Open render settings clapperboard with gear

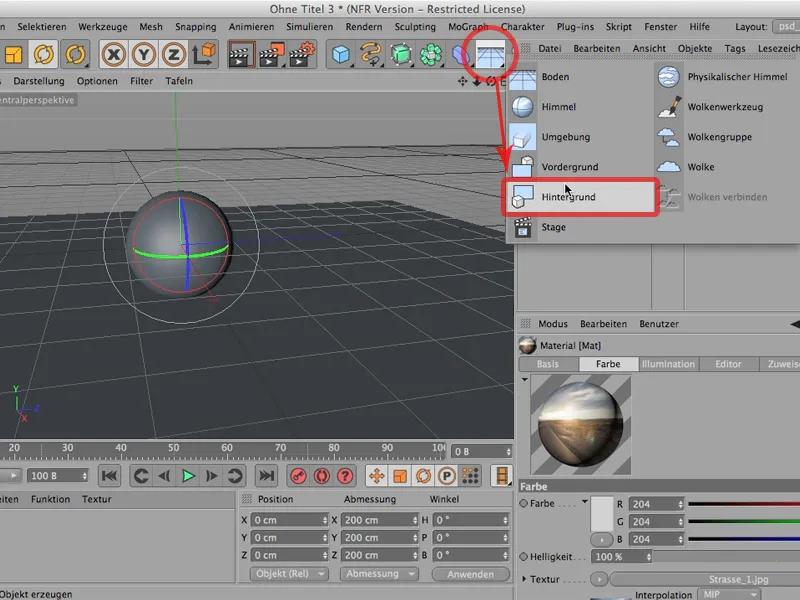pyautogui.click(x=302, y=55)
